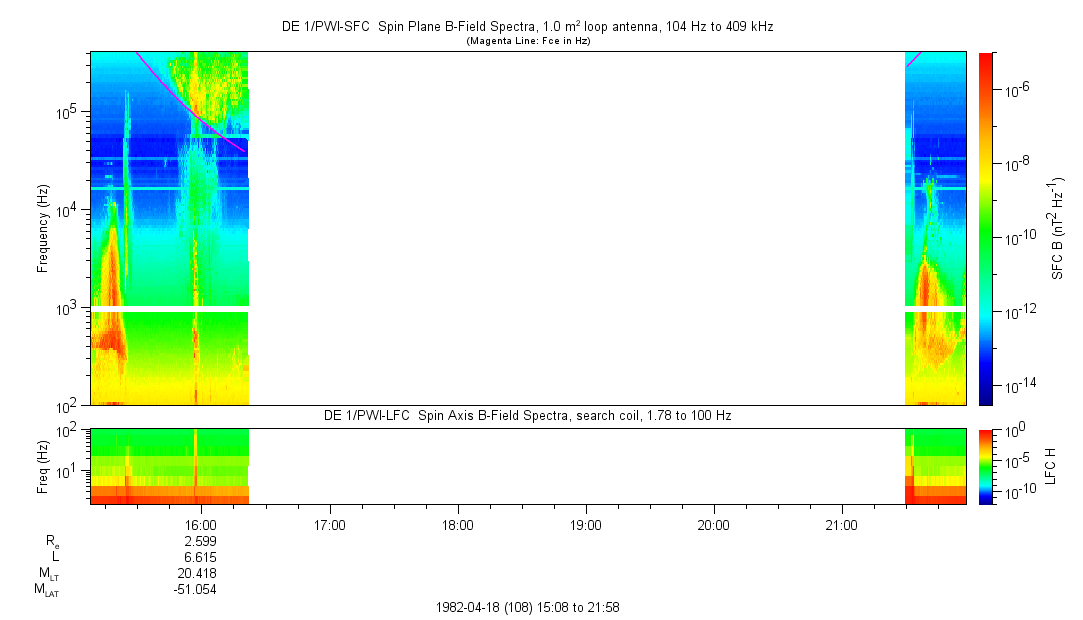Click the date range label 1982-04-18
The image size is (1083, 620).
tap(527, 607)
